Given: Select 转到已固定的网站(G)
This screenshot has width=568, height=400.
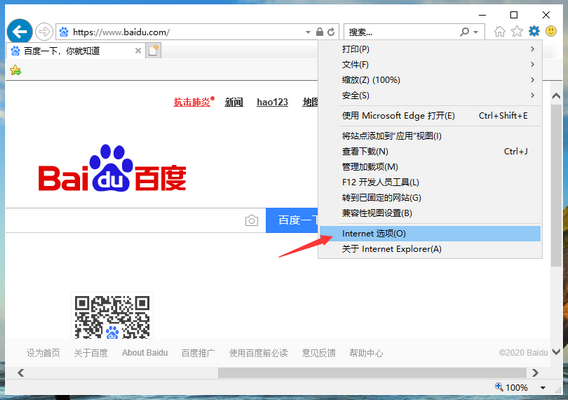Looking at the screenshot, I should point(430,197).
